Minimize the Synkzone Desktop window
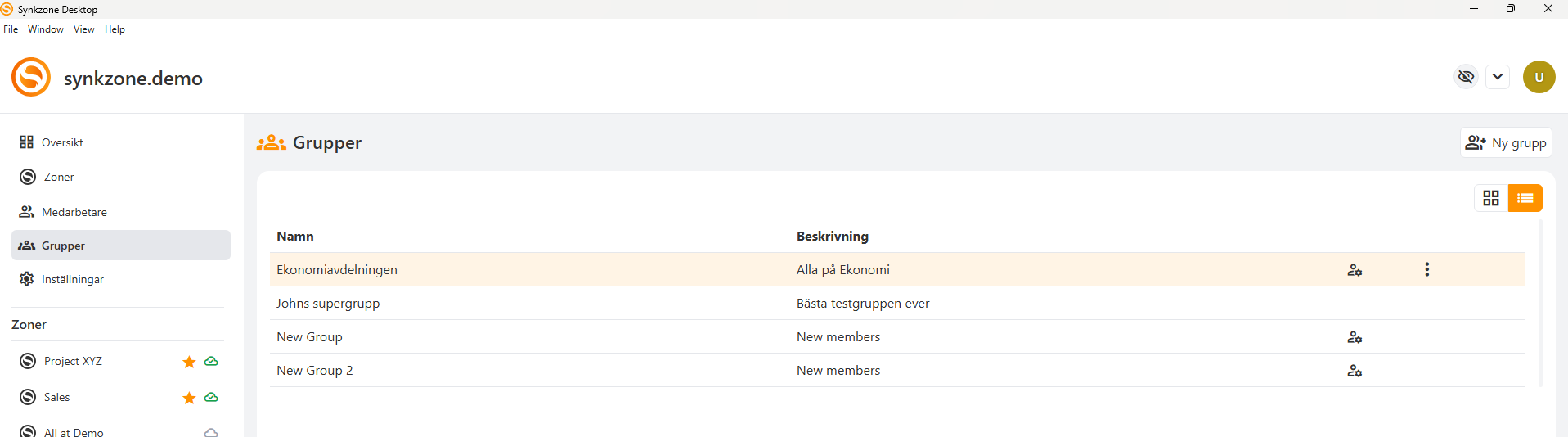The width and height of the screenshot is (1568, 437). pos(1474,9)
